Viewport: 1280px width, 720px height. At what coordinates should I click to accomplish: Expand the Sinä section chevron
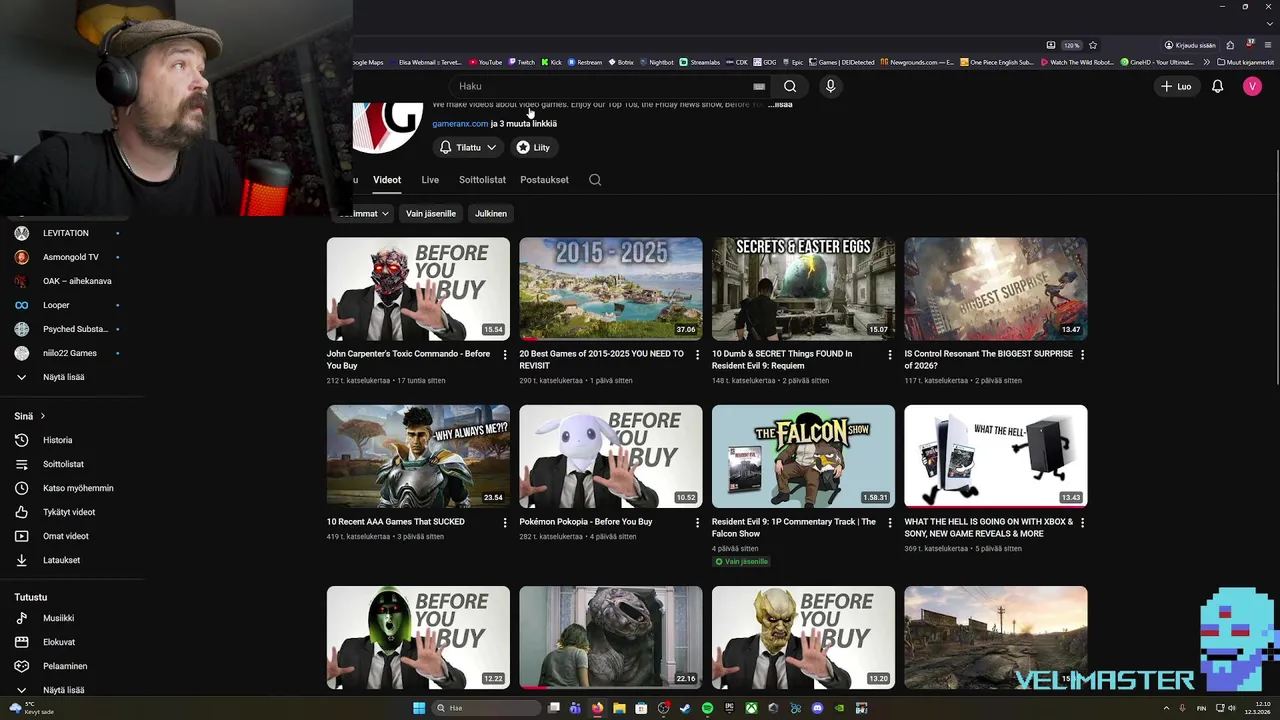43,416
